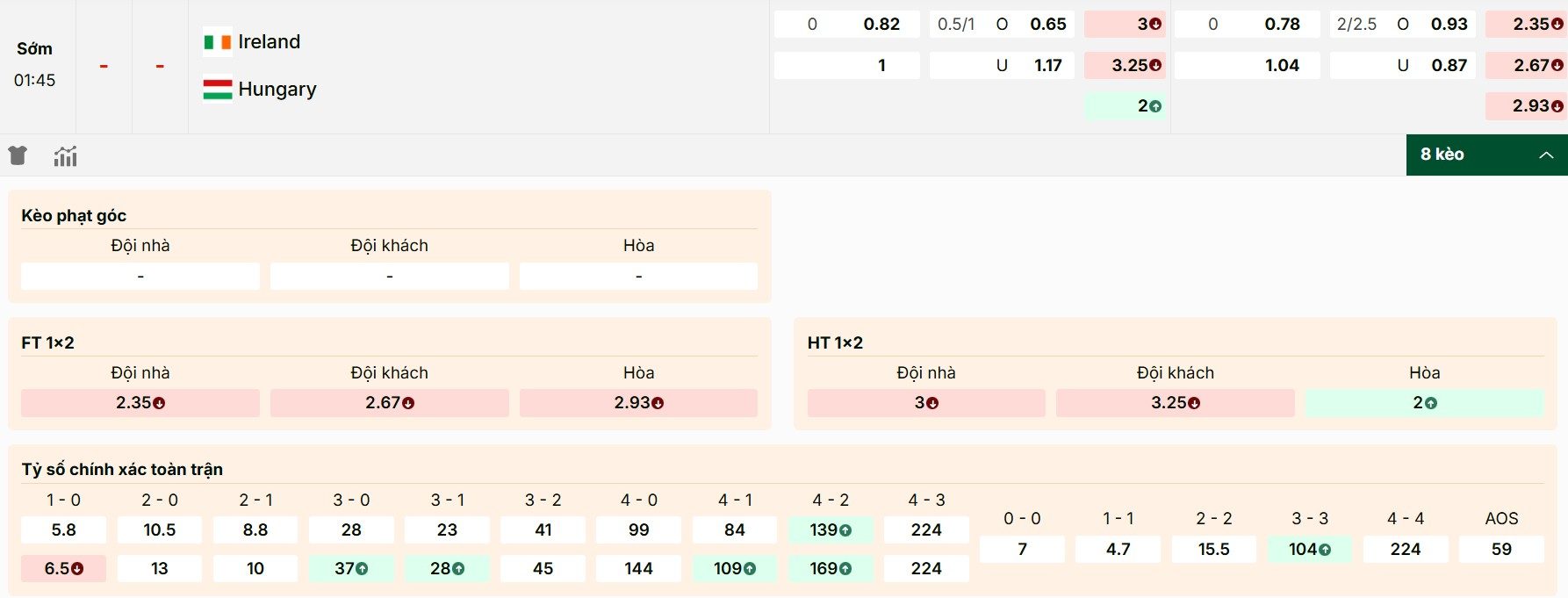Screen dimensions: 1568x598
Task: Open the match statistics chart icon
Action: pos(66,156)
